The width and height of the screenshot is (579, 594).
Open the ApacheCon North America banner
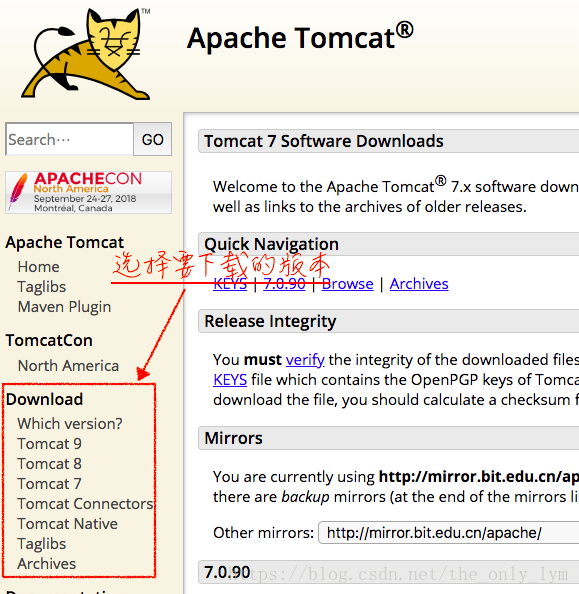coord(88,192)
